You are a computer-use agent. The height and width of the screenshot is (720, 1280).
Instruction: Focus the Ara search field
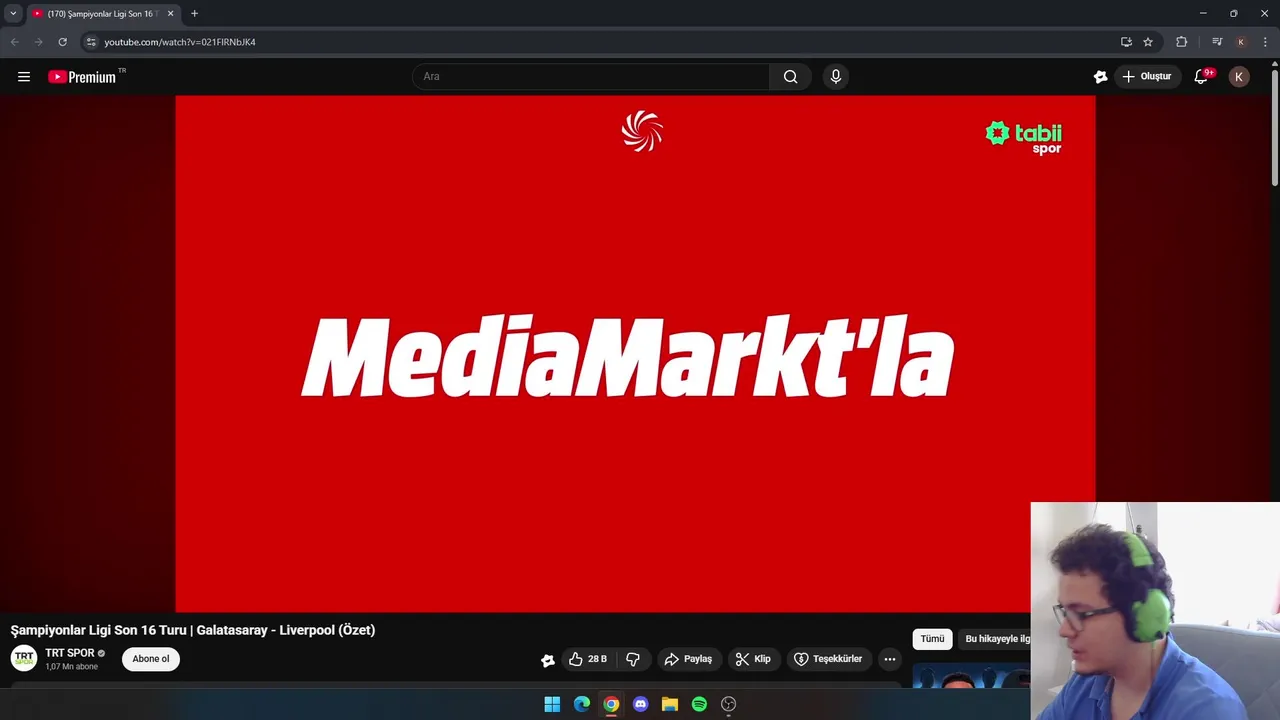tap(591, 77)
